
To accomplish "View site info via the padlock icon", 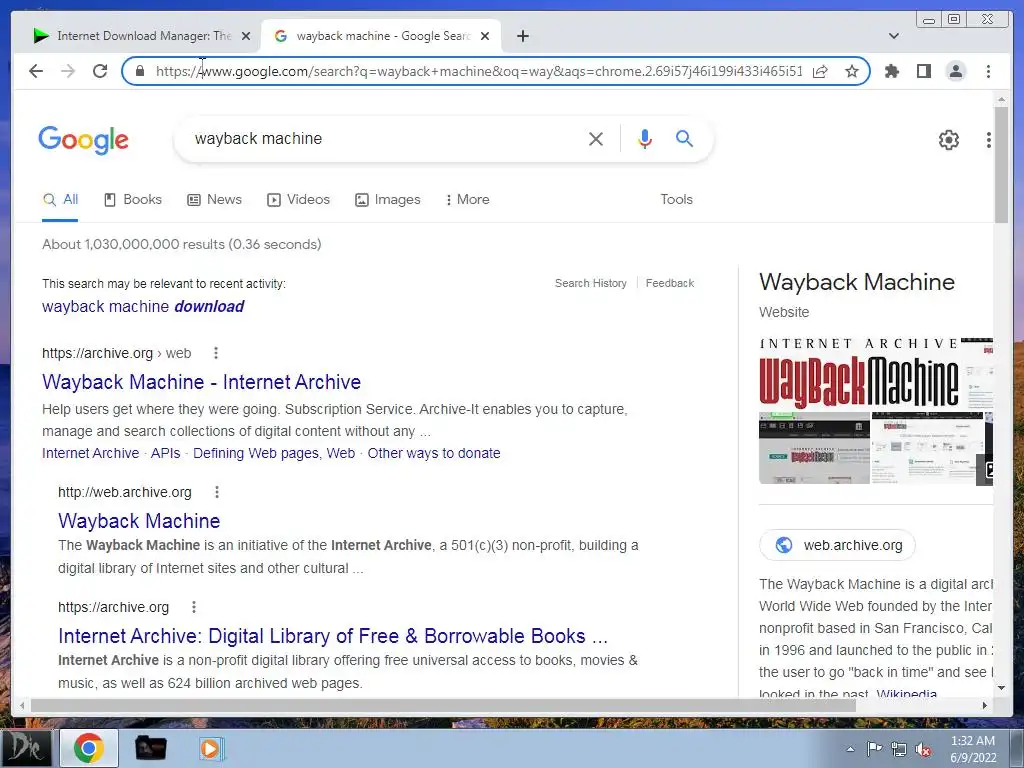I will click(140, 71).
